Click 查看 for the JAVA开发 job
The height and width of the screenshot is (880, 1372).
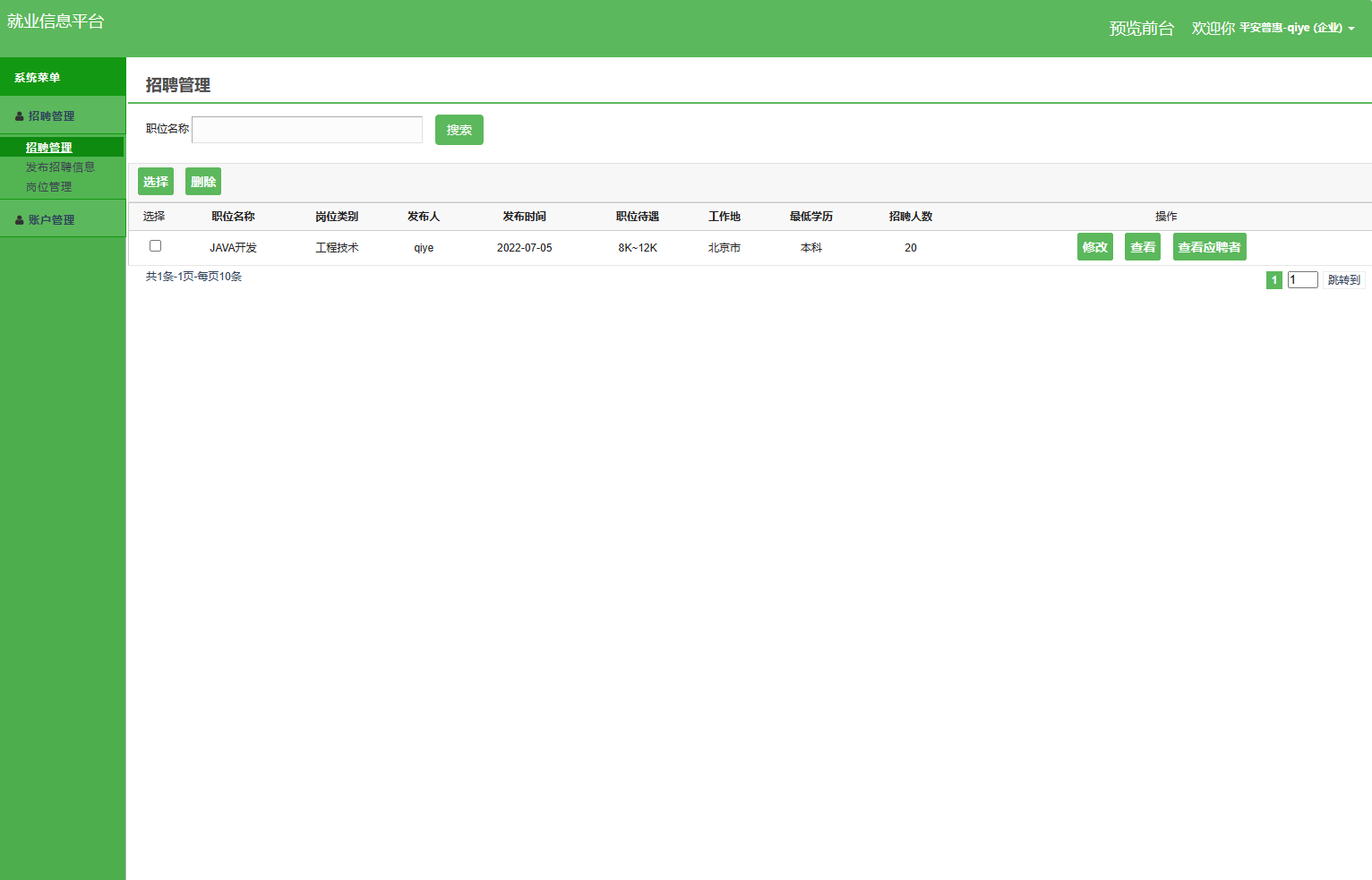pos(1143,247)
